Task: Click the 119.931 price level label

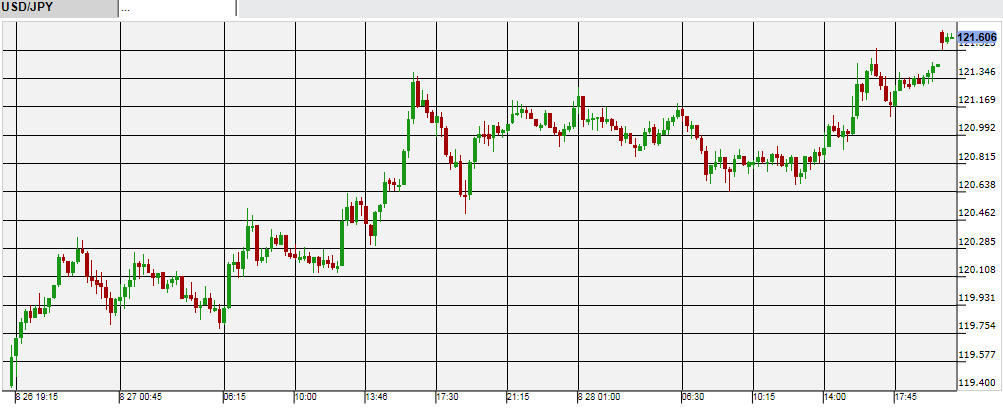Action: coord(977,298)
